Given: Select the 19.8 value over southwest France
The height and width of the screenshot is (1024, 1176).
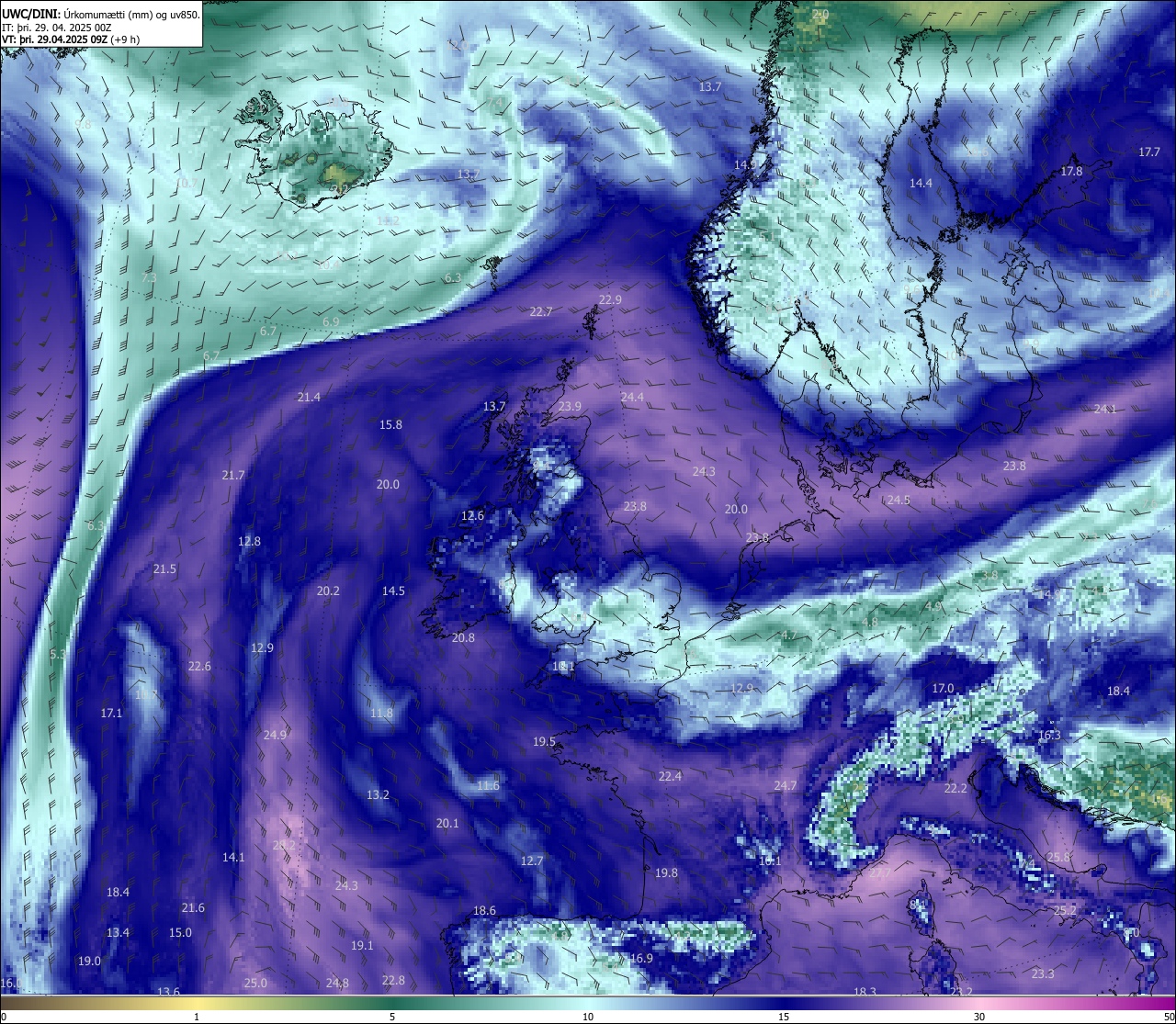Looking at the screenshot, I should (666, 873).
